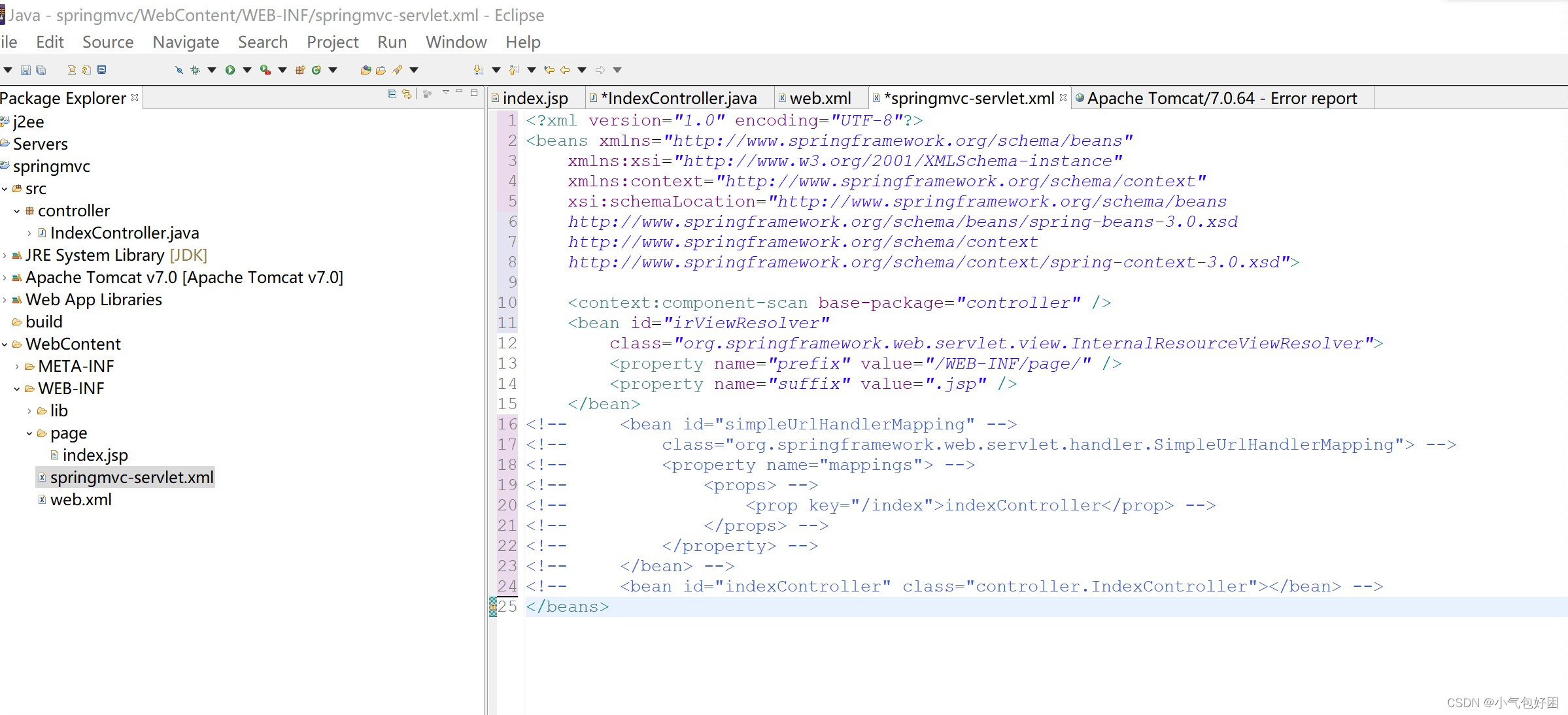The image size is (1568, 715).
Task: Collapse the page folder
Action: point(29,433)
